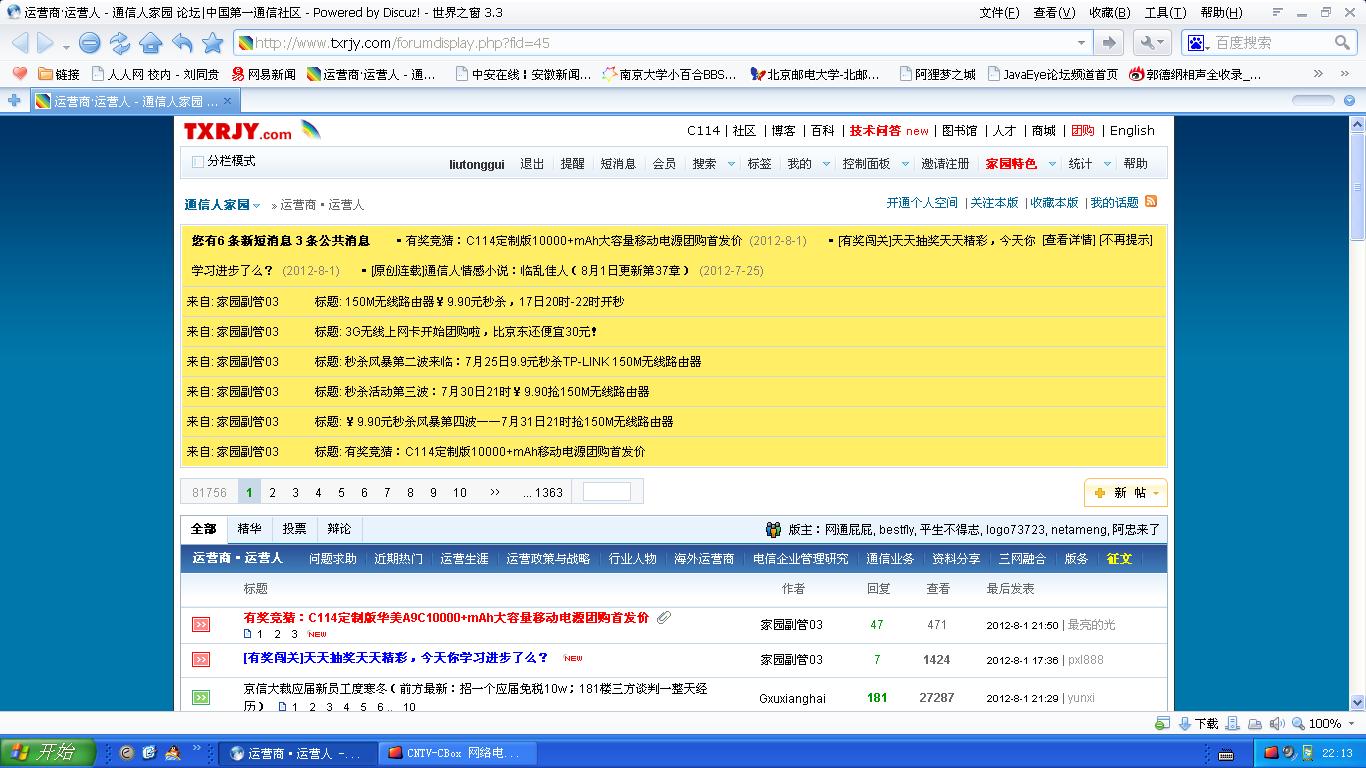This screenshot has width=1366, height=768.
Task: Show more bookmarks via the chevron overflow
Action: 1319,74
